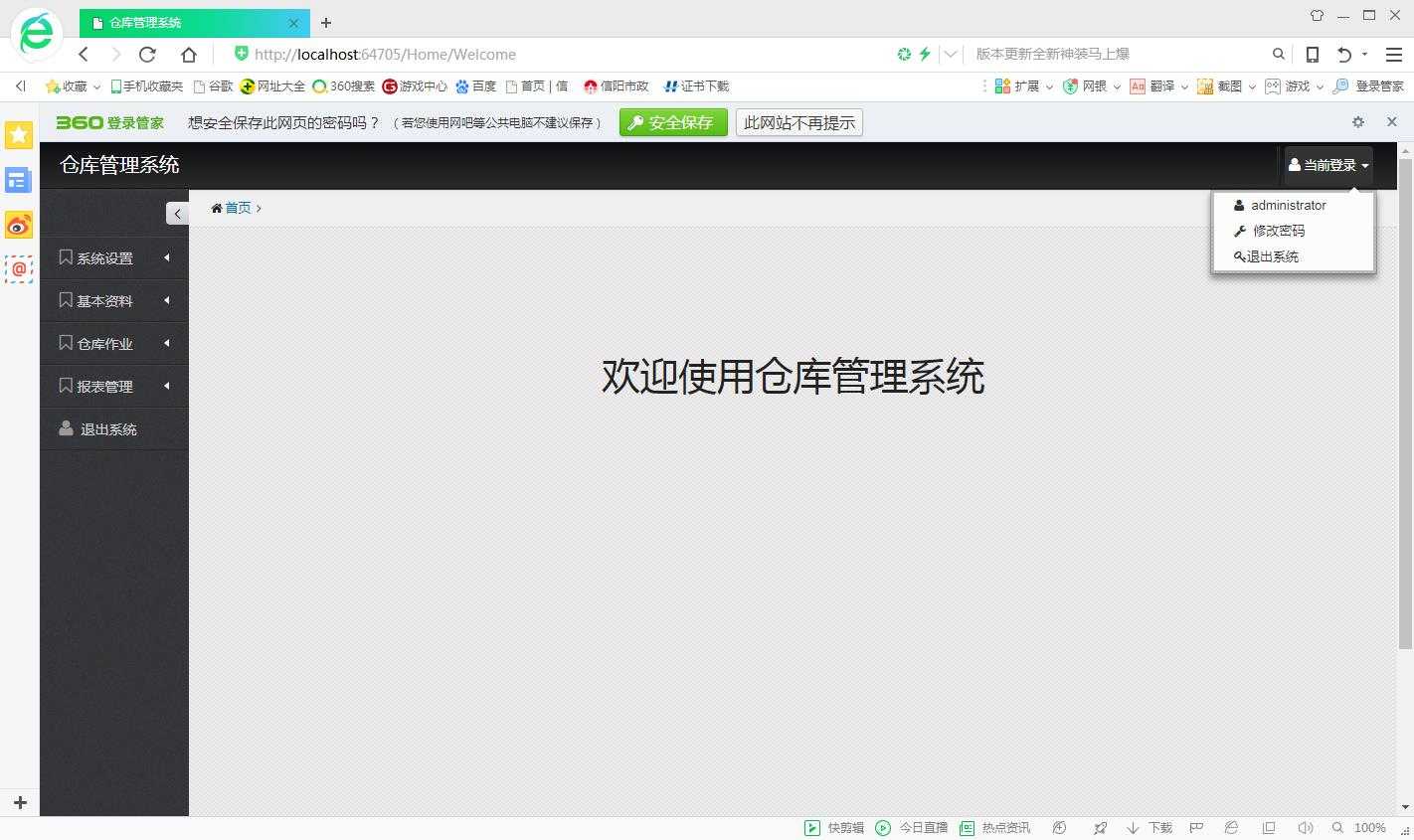Click the rocket accelerator status bar icon

point(1100,828)
